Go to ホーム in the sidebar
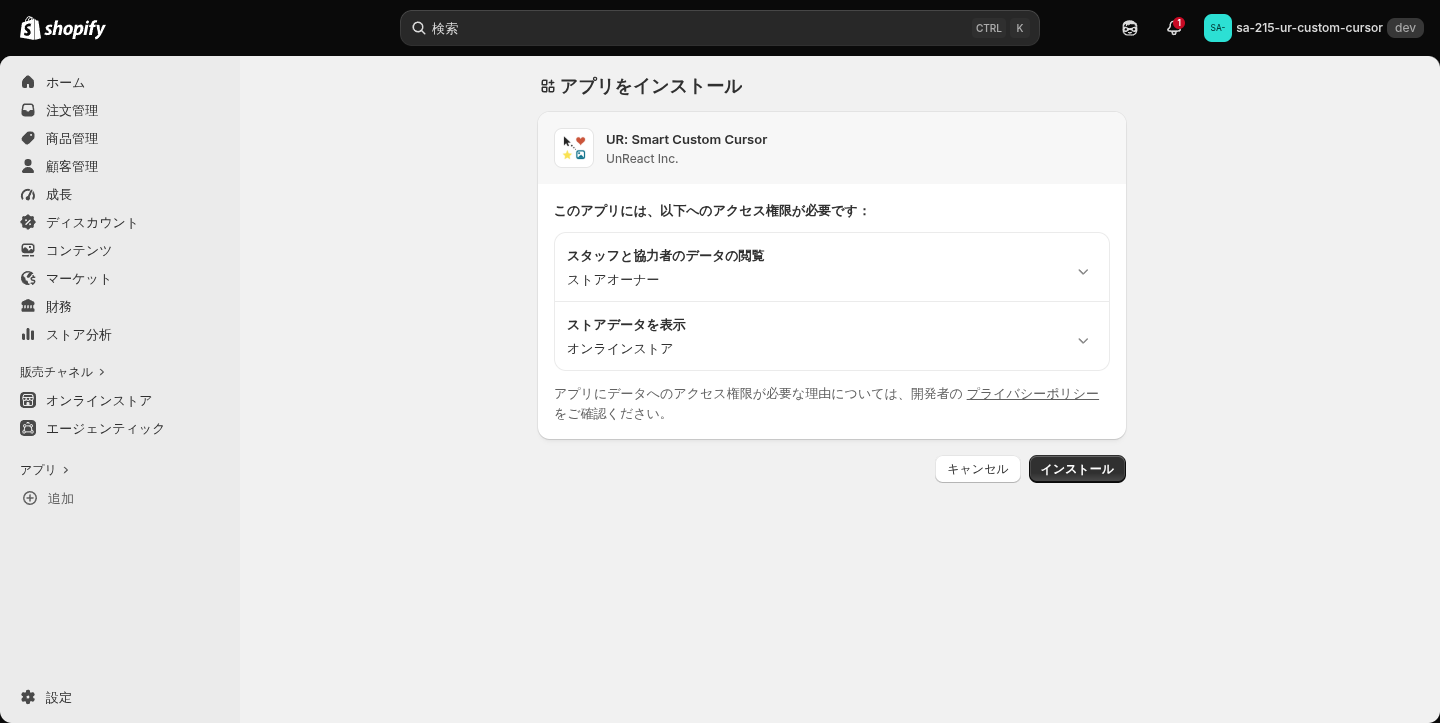 tap(120, 82)
